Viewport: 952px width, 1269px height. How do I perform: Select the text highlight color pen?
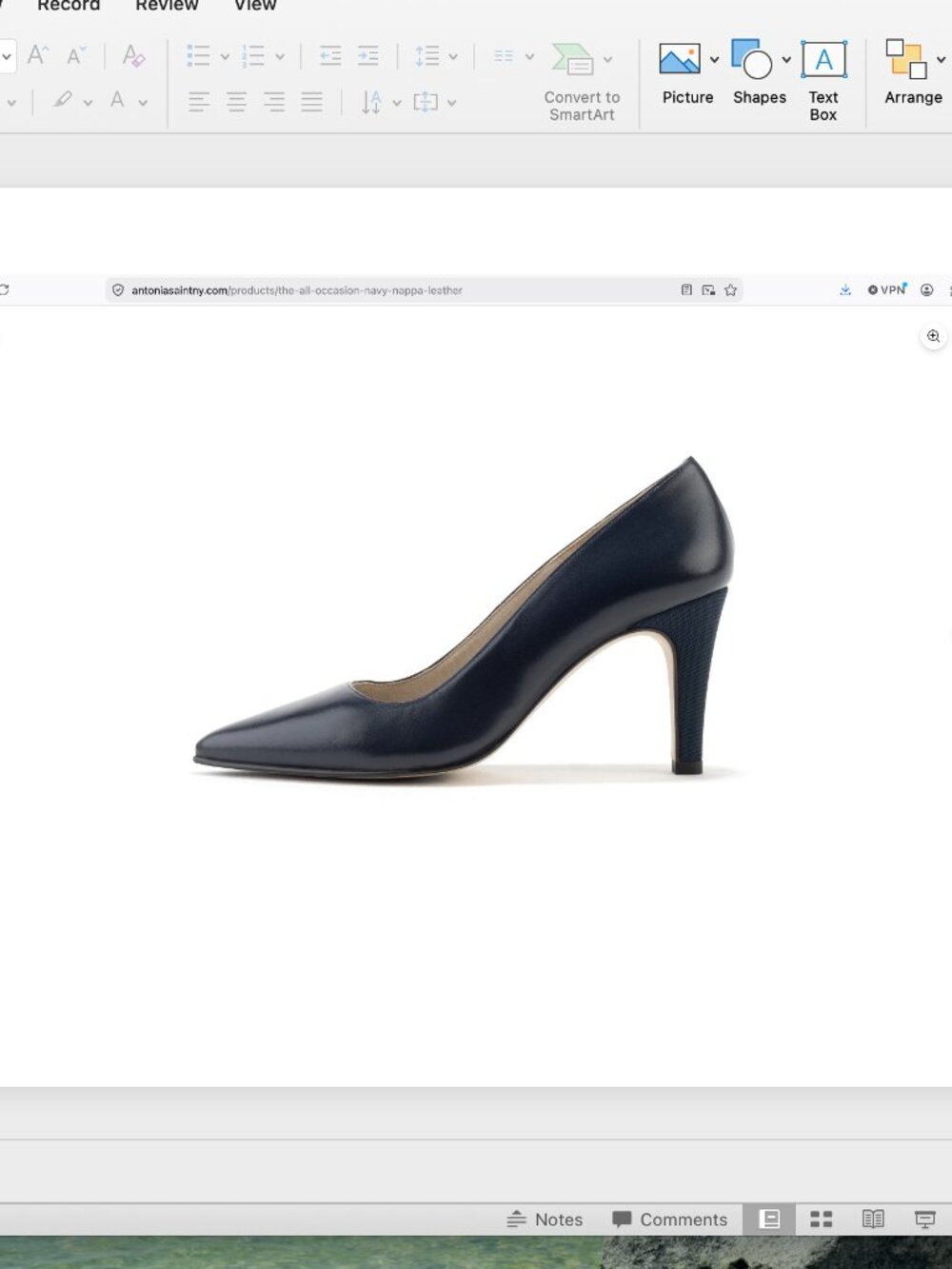(x=63, y=100)
